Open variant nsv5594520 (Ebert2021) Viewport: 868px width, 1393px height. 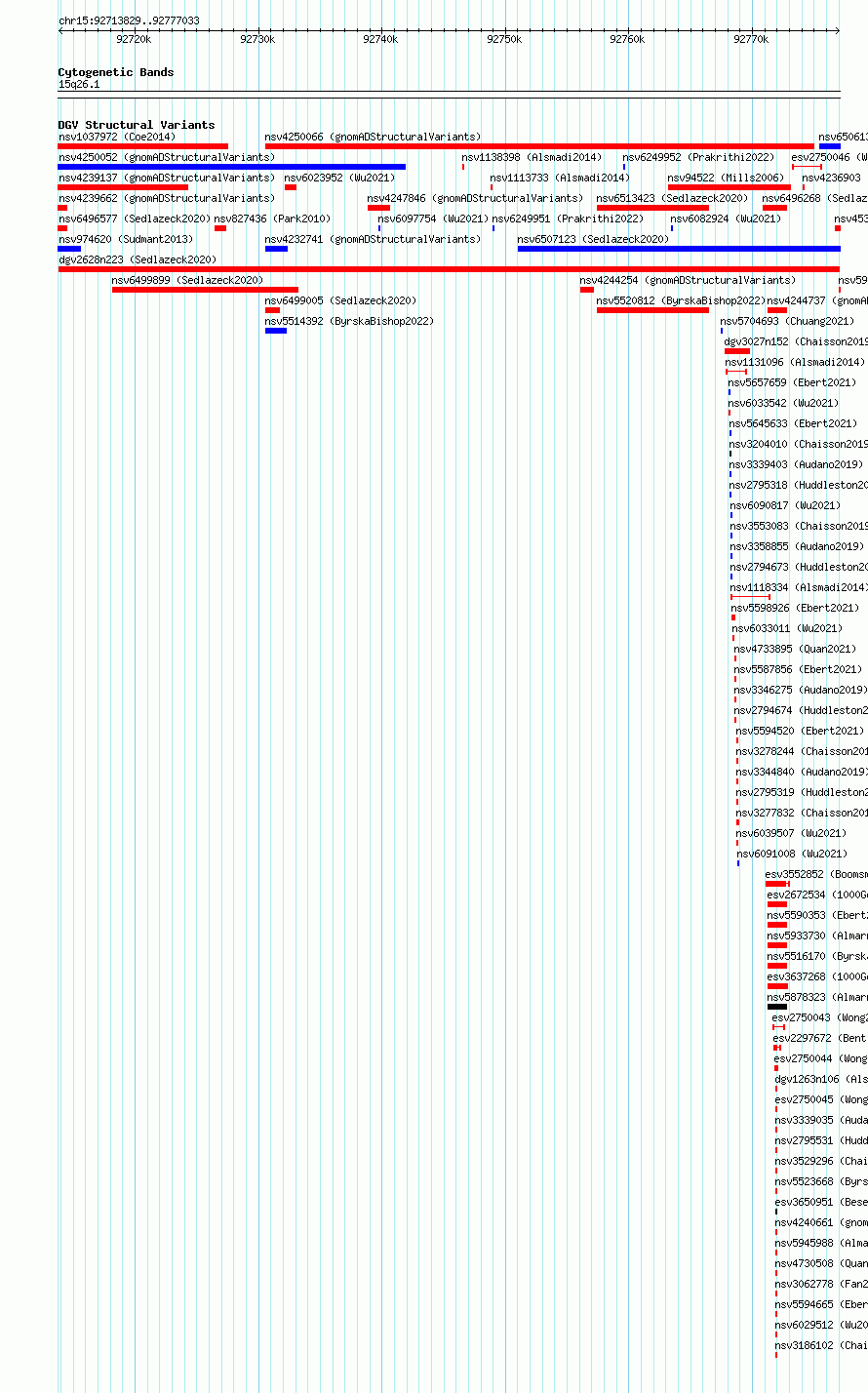click(x=800, y=731)
